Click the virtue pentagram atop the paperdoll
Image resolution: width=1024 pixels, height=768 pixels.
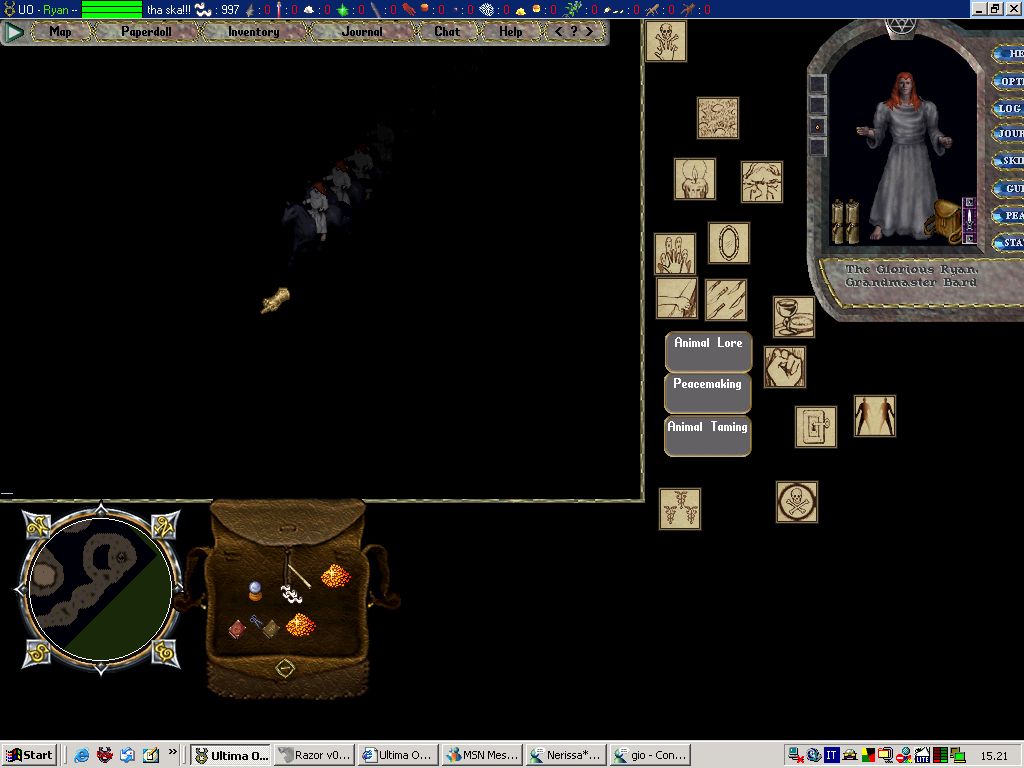901,27
